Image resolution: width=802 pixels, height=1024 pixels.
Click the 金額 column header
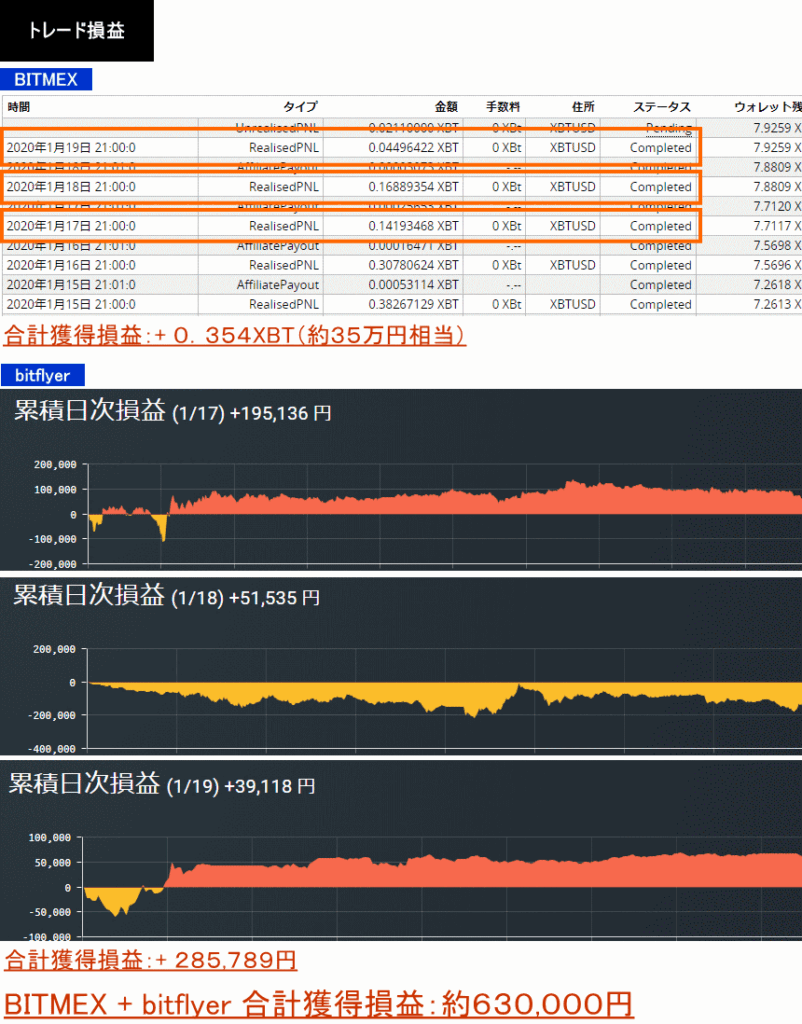(x=445, y=107)
